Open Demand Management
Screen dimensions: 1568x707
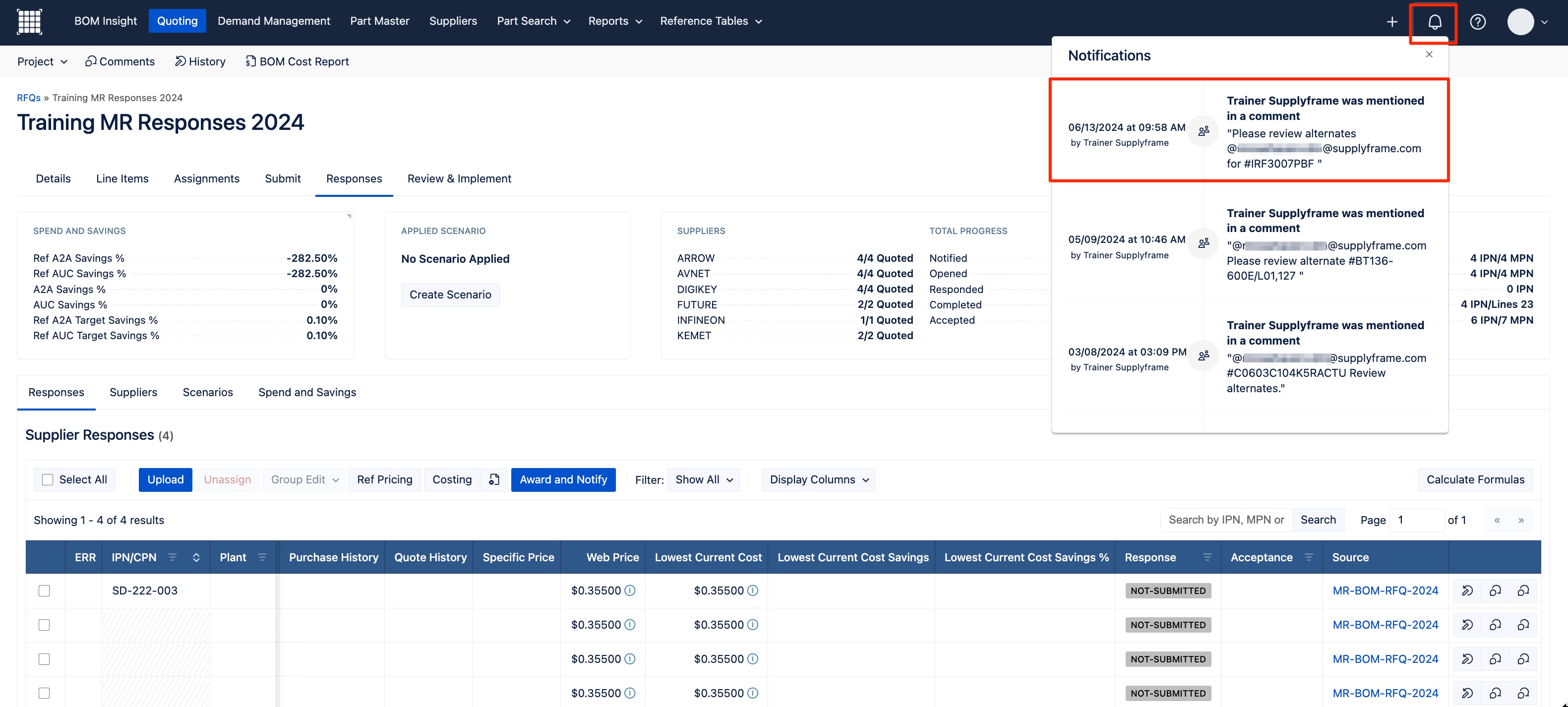tap(274, 21)
